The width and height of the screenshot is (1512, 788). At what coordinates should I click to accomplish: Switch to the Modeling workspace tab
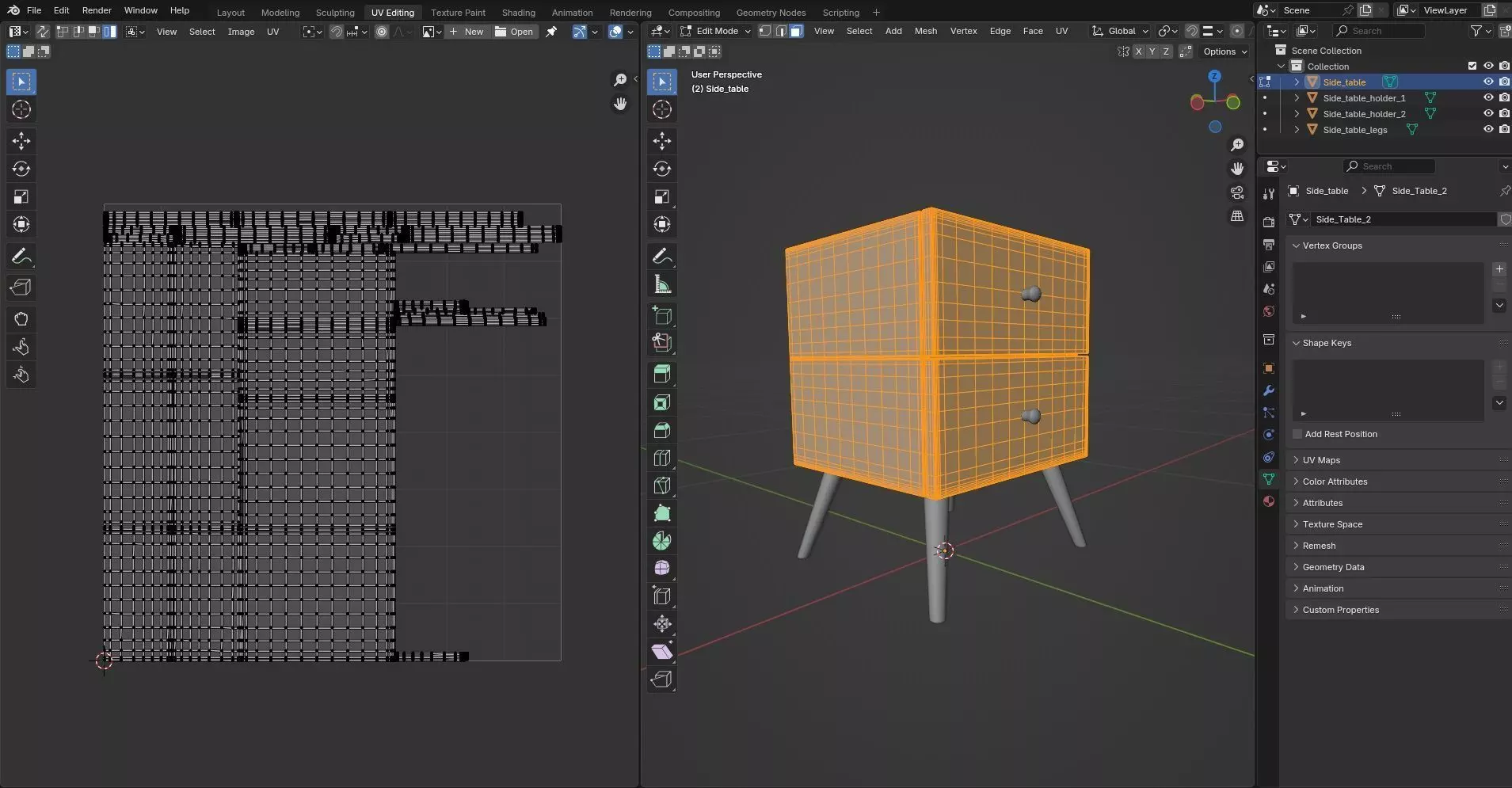click(280, 12)
